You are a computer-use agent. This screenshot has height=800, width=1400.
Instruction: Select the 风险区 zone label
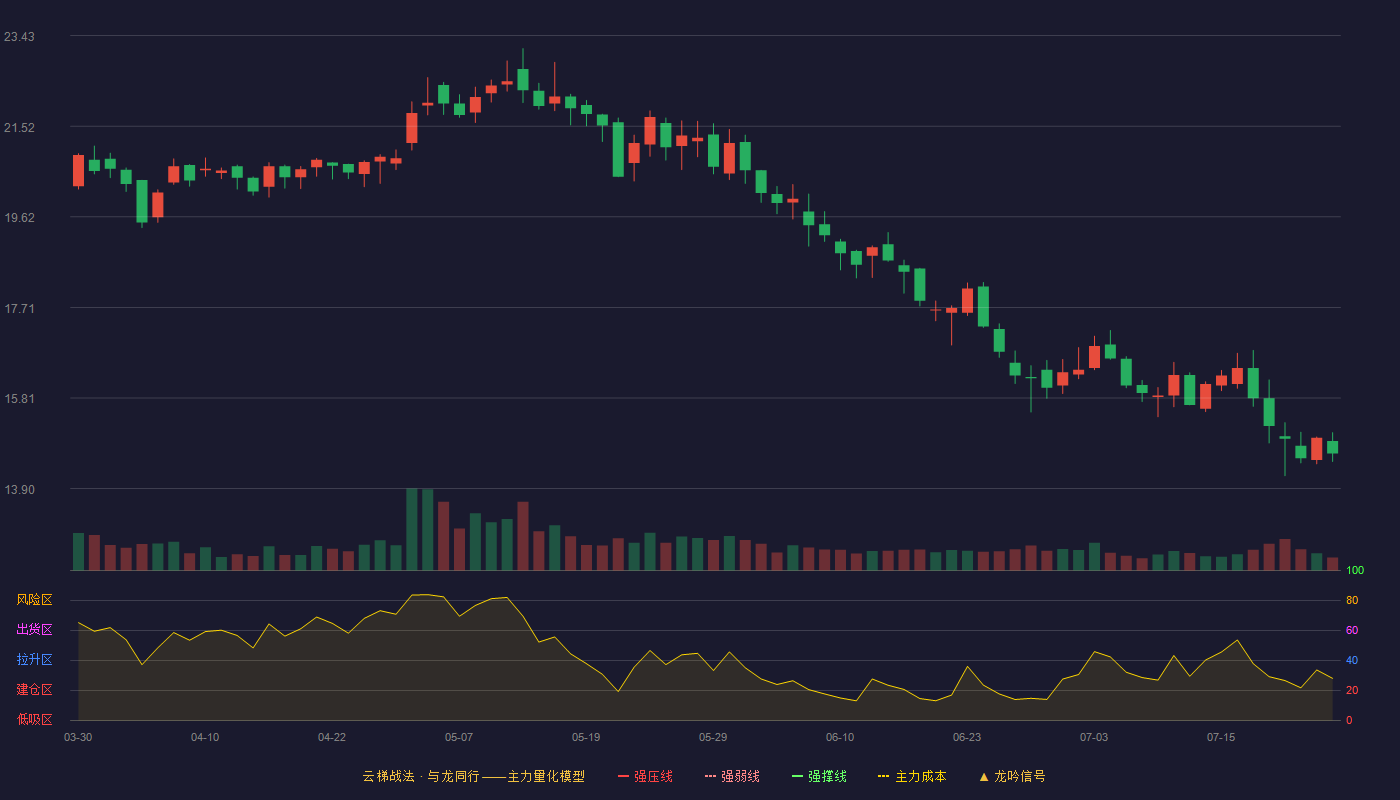click(34, 600)
